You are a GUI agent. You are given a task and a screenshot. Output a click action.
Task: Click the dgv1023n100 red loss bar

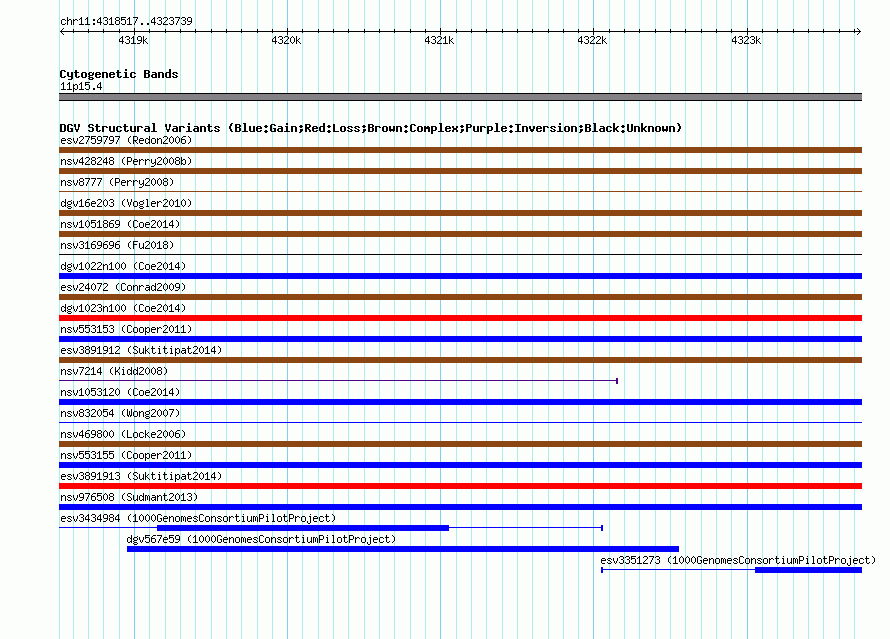point(460,318)
